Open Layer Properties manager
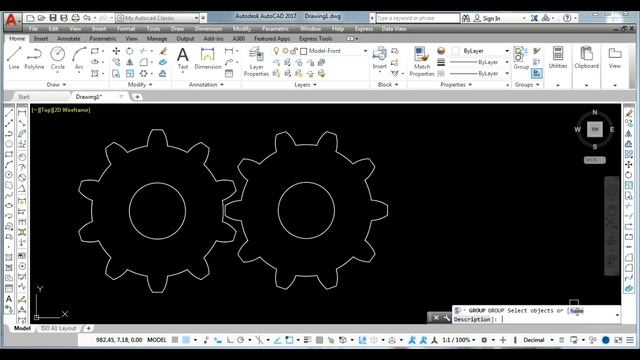The height and width of the screenshot is (360, 640). (256, 61)
